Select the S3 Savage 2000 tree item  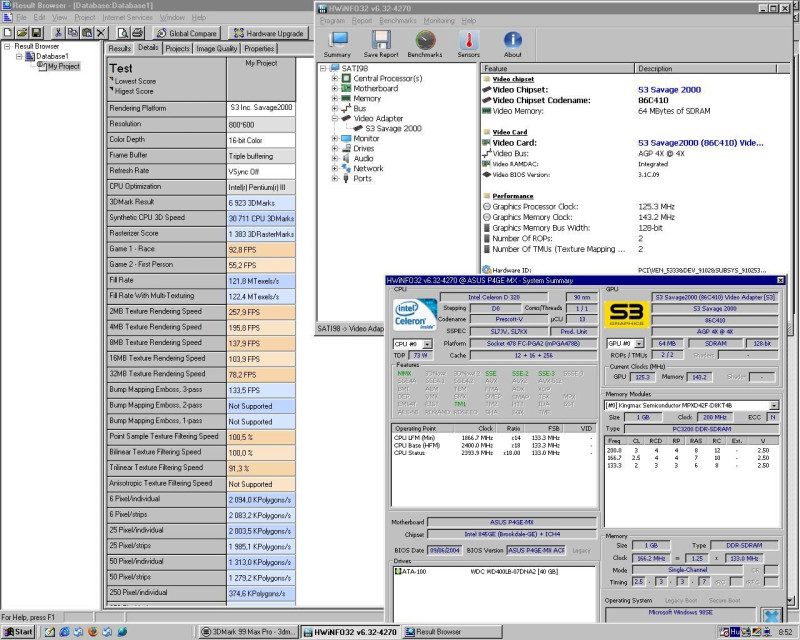coord(393,128)
